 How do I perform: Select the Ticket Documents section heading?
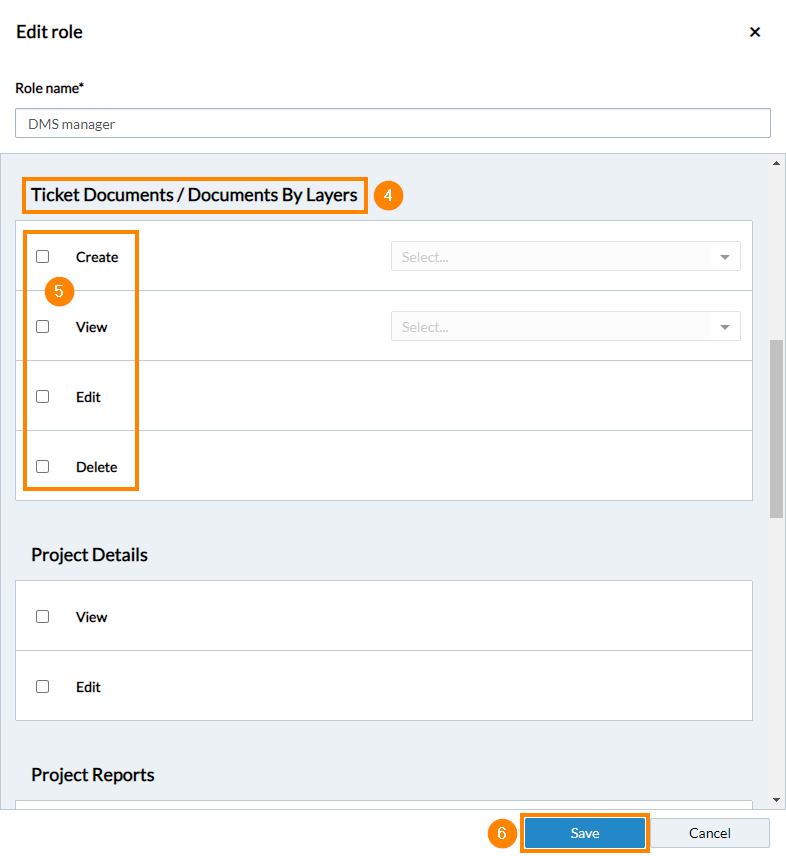click(x=194, y=195)
